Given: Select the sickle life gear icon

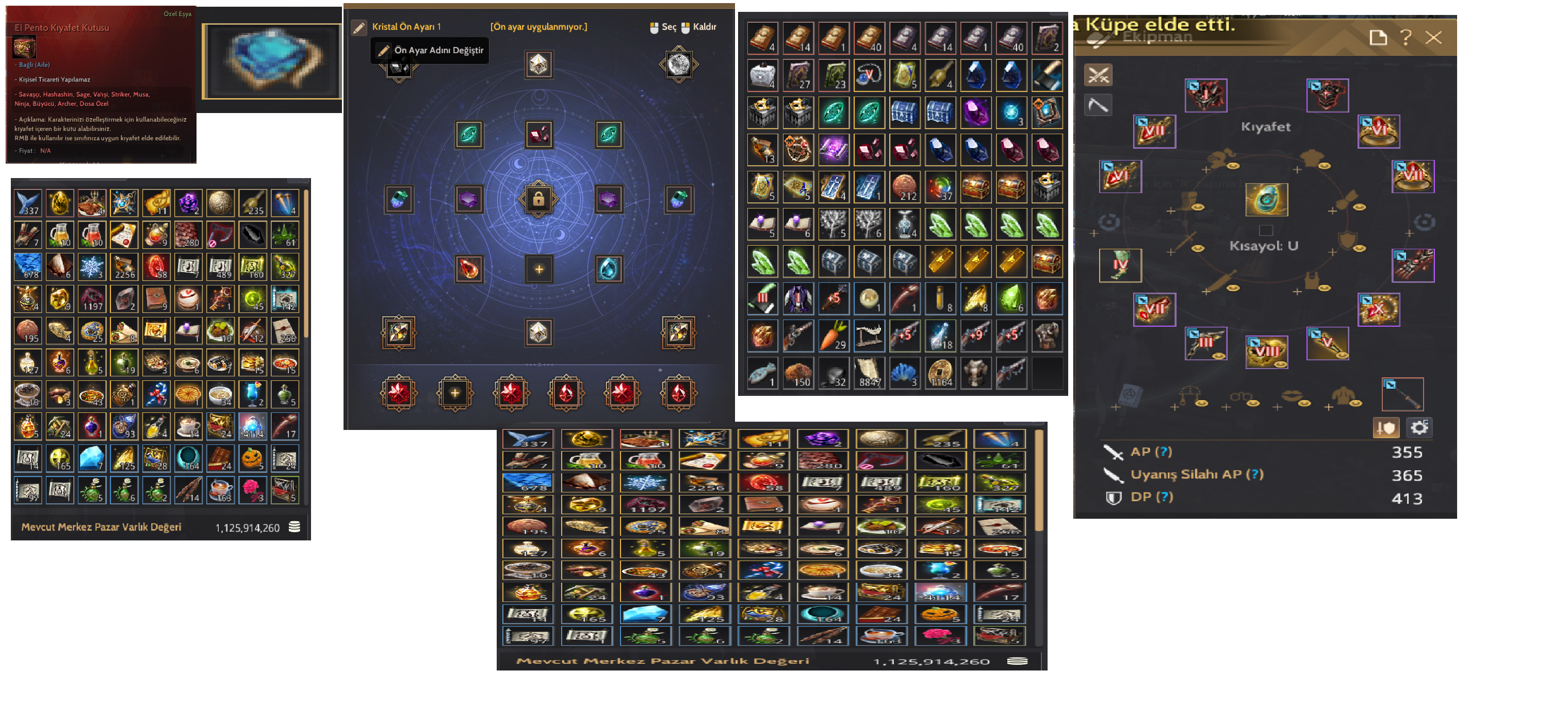Looking at the screenshot, I should 1098,105.
